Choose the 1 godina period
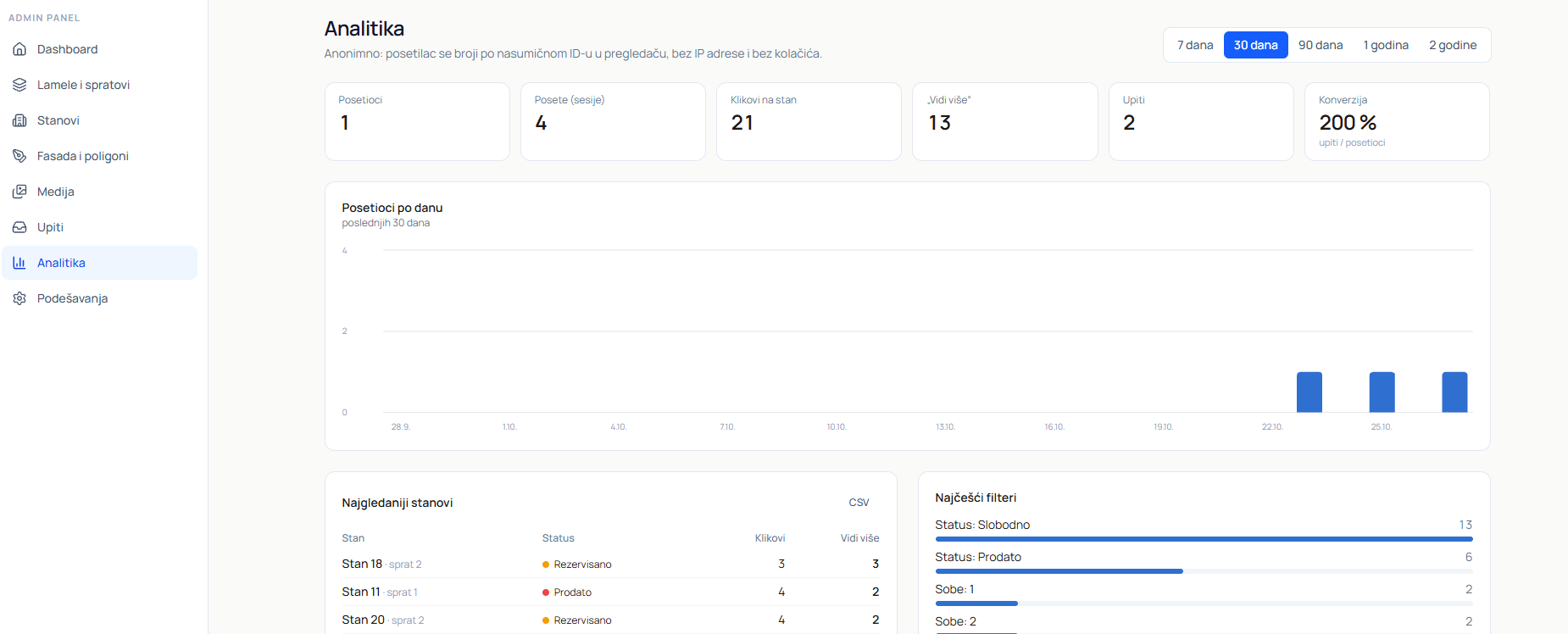 tap(1386, 45)
